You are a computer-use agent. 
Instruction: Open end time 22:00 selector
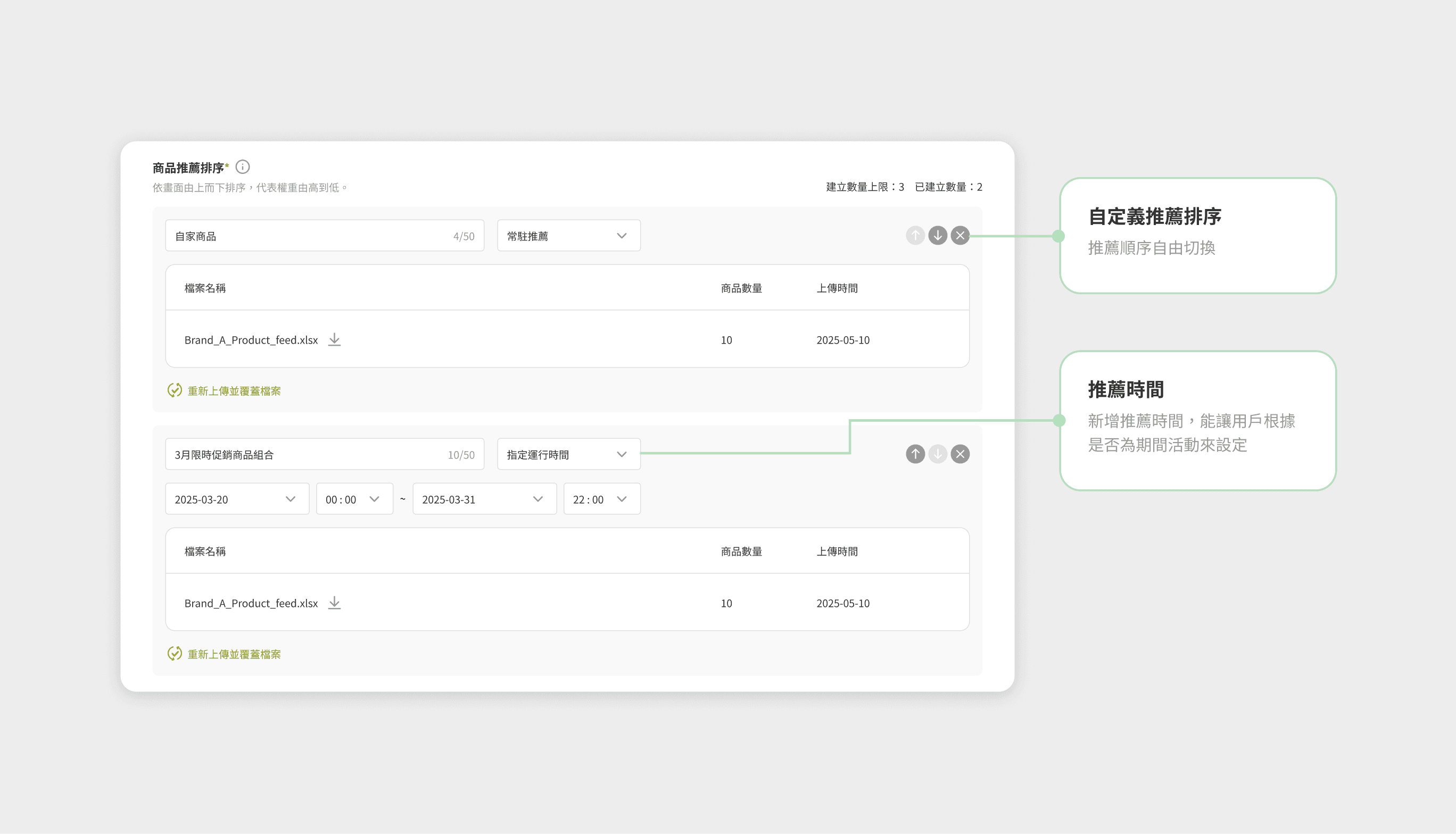point(601,499)
